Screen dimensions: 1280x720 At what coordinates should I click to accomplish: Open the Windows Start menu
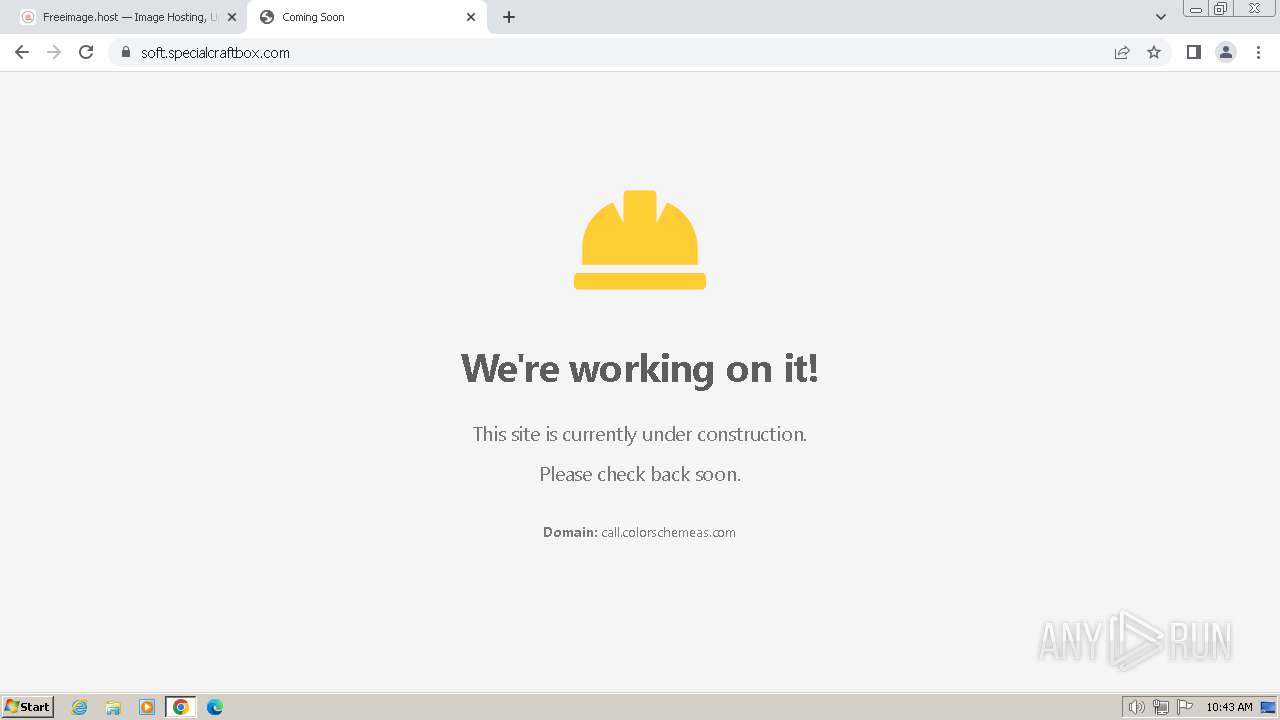coord(28,707)
